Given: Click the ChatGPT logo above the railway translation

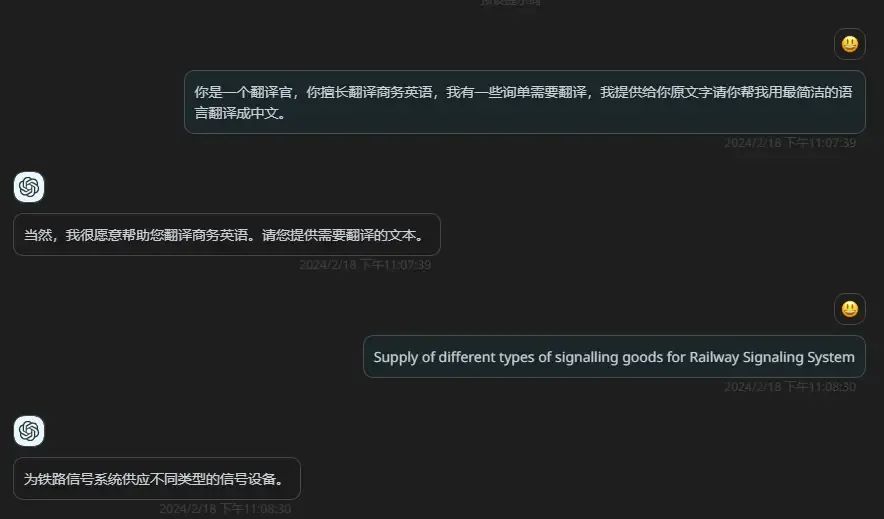Looking at the screenshot, I should coord(29,431).
